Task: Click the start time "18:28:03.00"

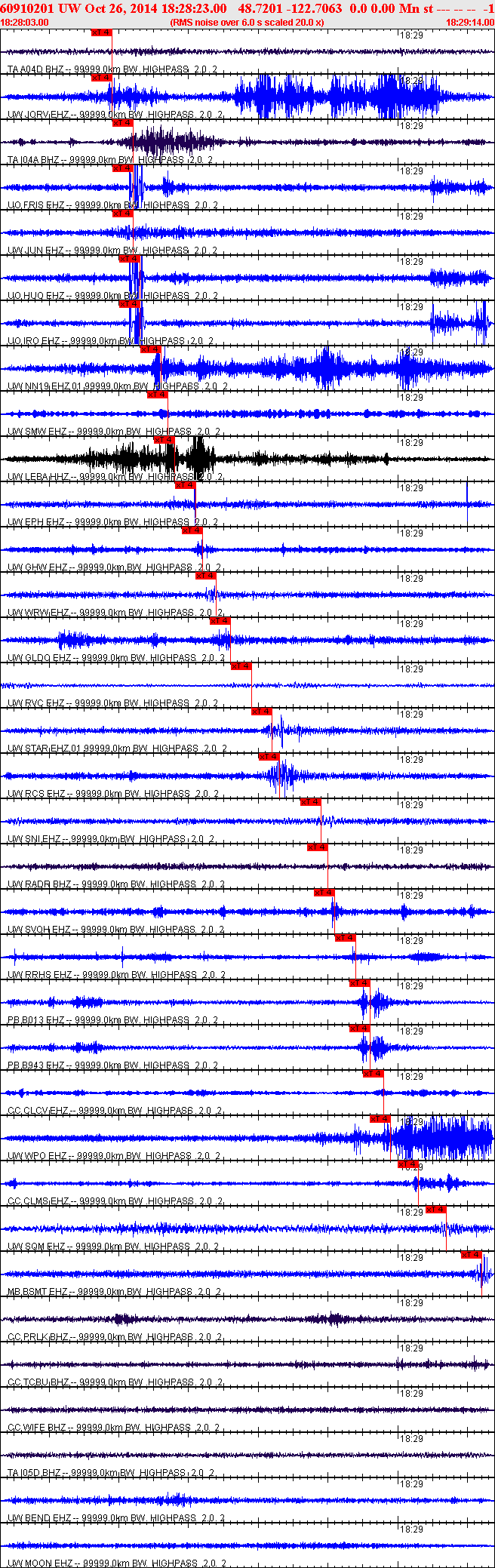Action: (25, 22)
